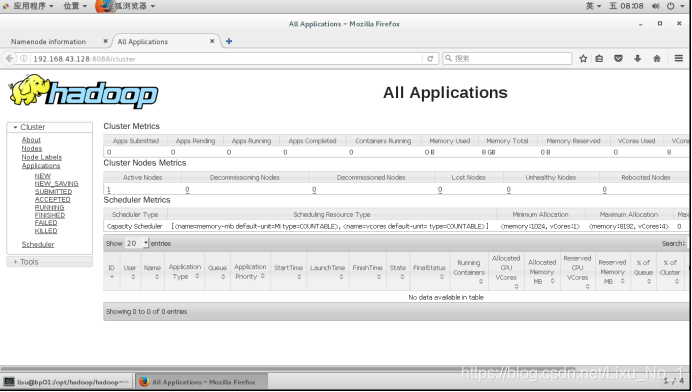Click the terminal window taskbar button
This screenshot has height=392, width=692.
66,381
